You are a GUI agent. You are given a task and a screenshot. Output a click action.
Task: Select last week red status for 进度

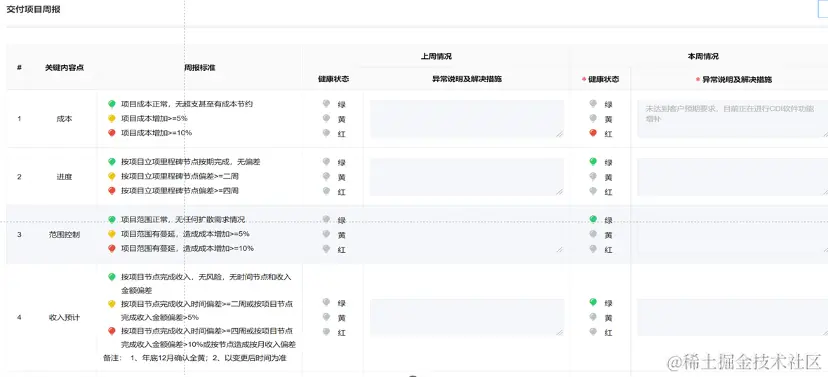point(326,192)
